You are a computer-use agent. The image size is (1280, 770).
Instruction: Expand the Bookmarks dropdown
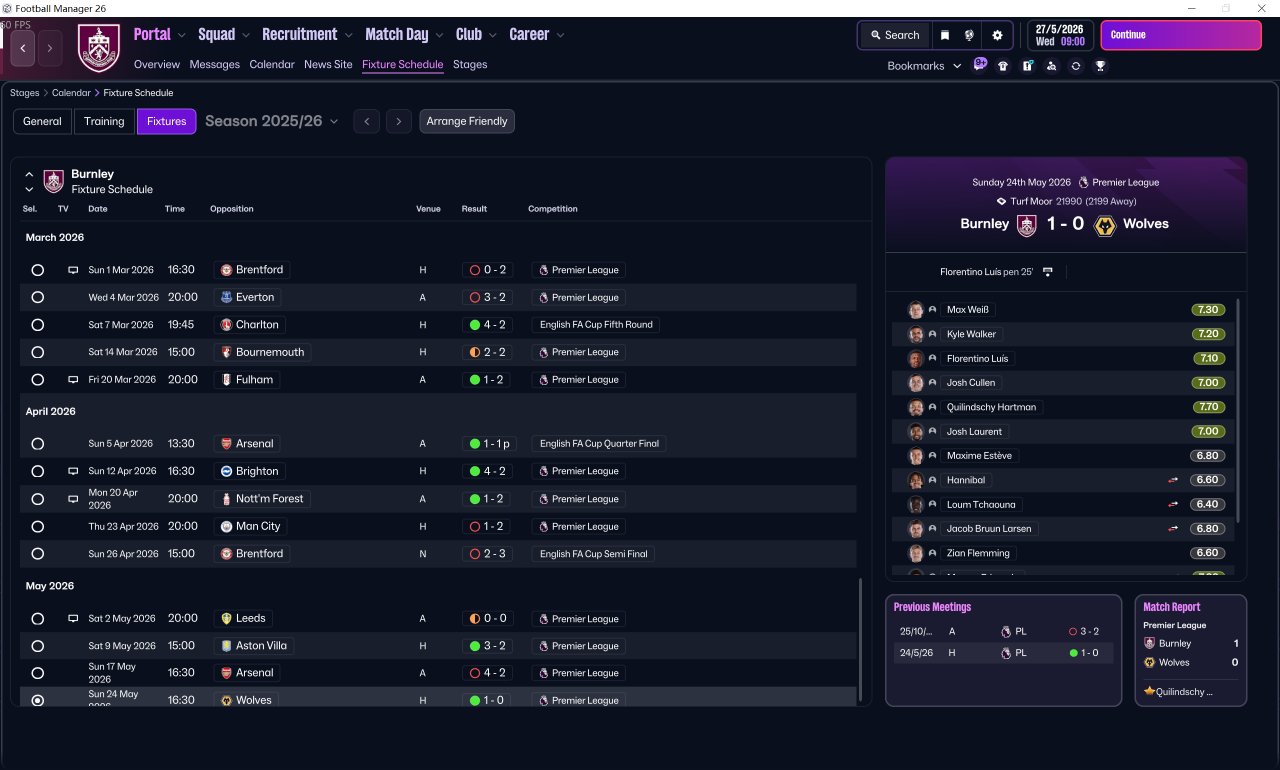coord(924,66)
